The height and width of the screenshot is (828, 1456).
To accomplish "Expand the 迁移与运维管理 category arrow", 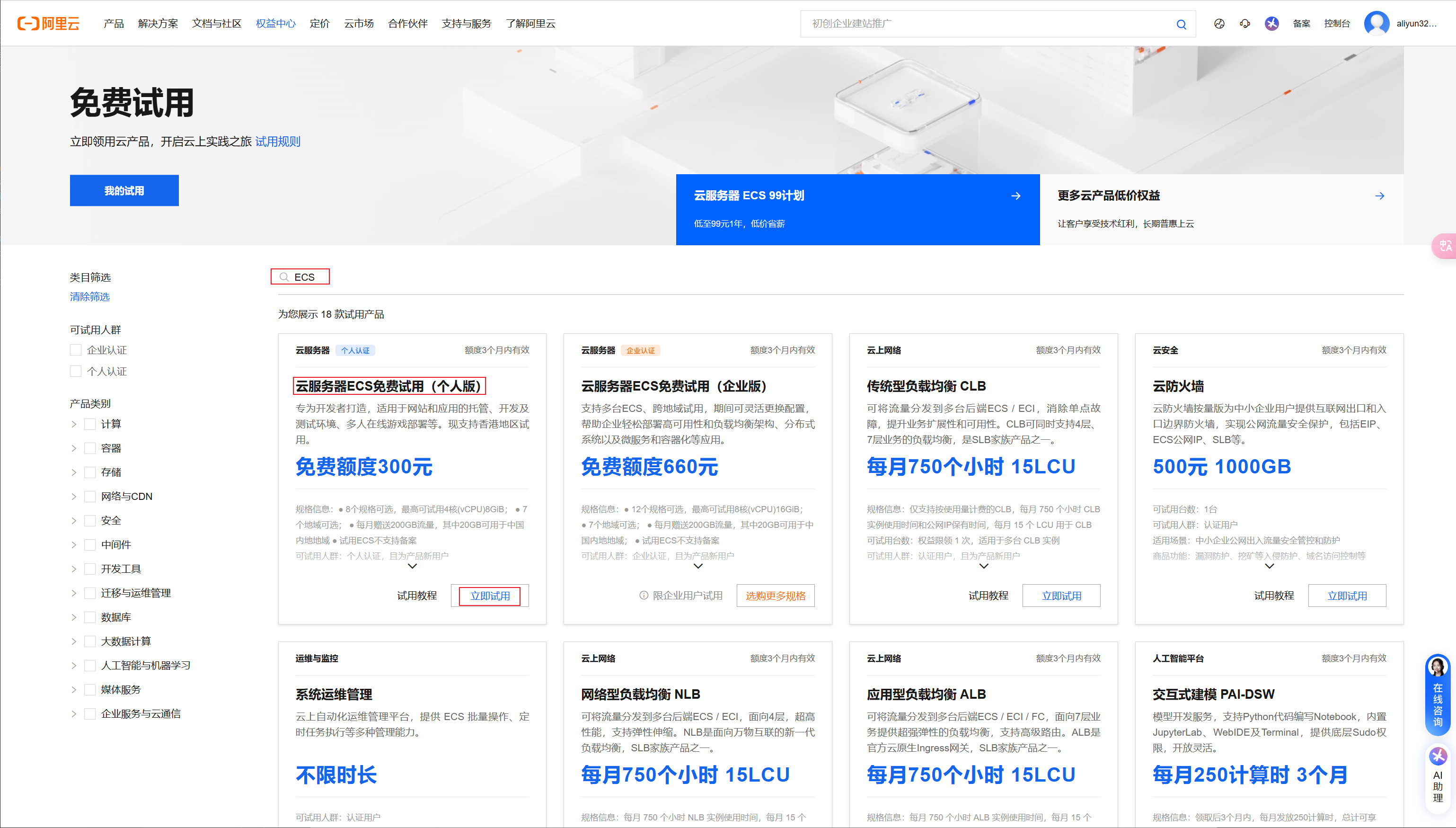I will (73, 593).
